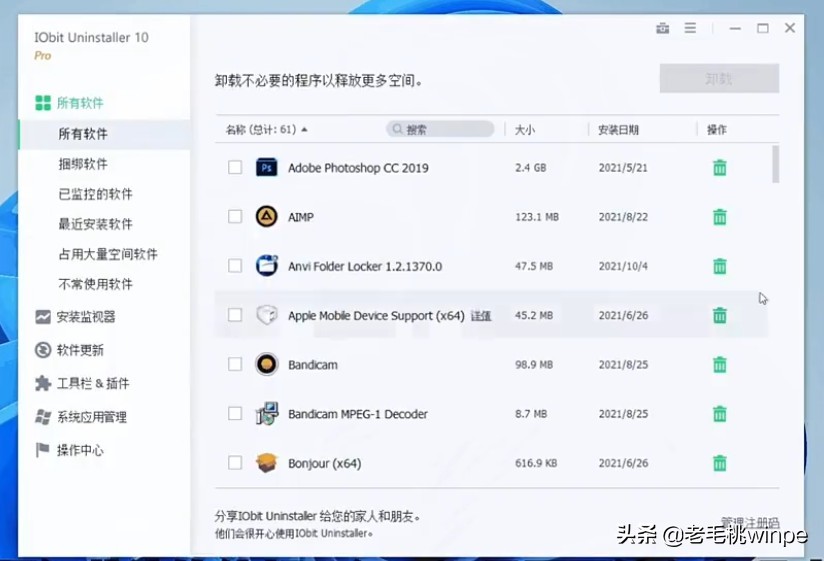Click the puzzle piece 工具栏 & 插件 icon
This screenshot has width=824, height=561.
click(43, 383)
